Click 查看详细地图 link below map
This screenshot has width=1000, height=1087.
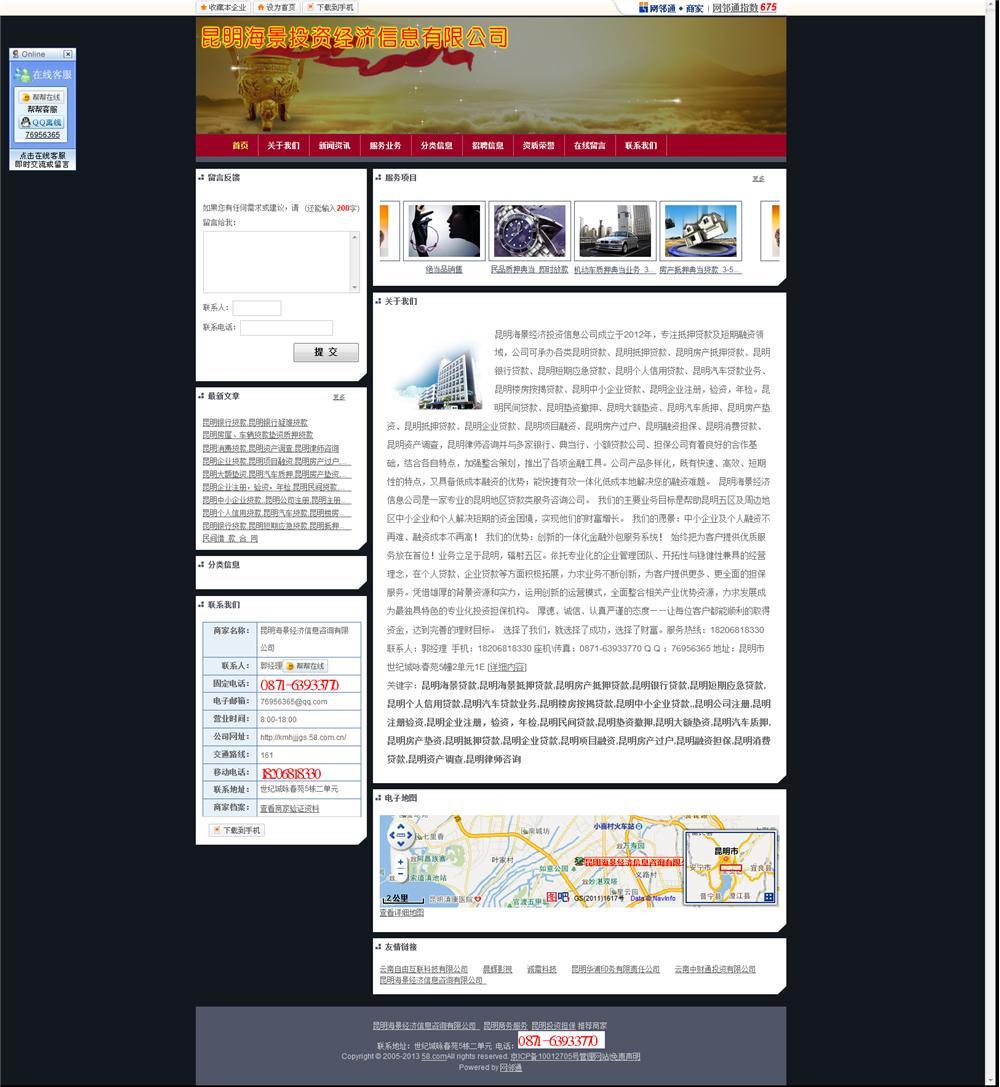coord(402,913)
